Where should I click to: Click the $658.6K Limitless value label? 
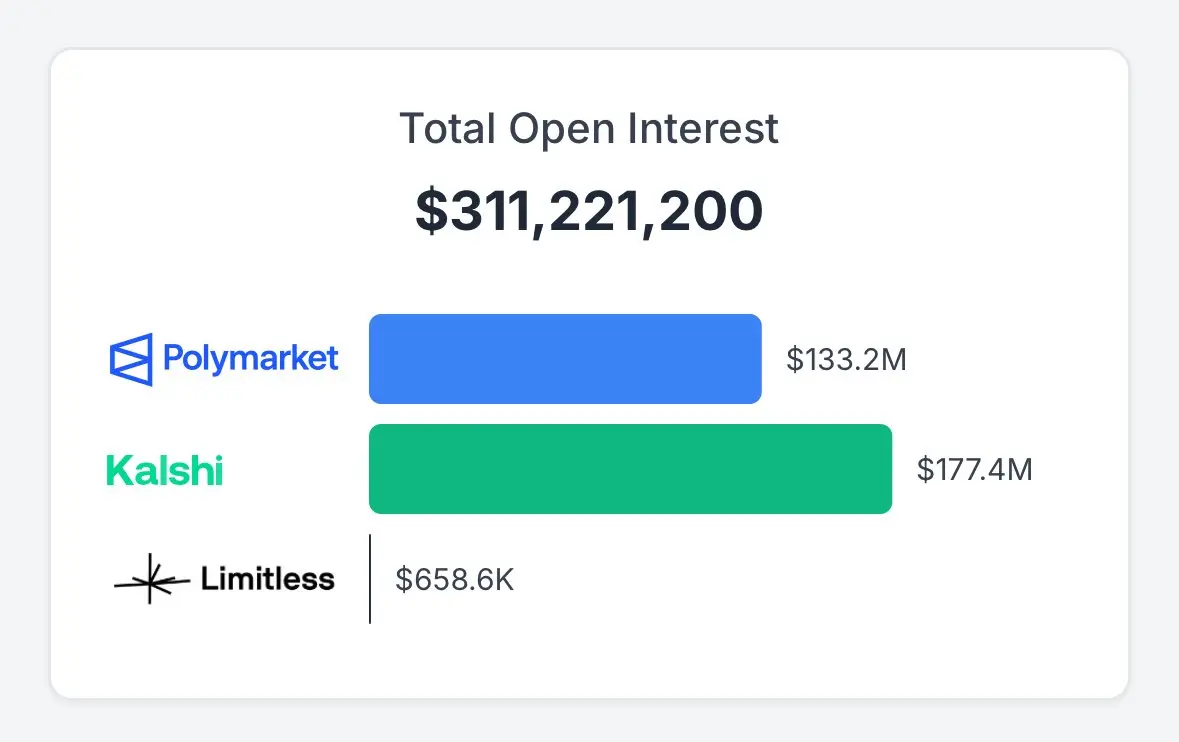click(455, 580)
